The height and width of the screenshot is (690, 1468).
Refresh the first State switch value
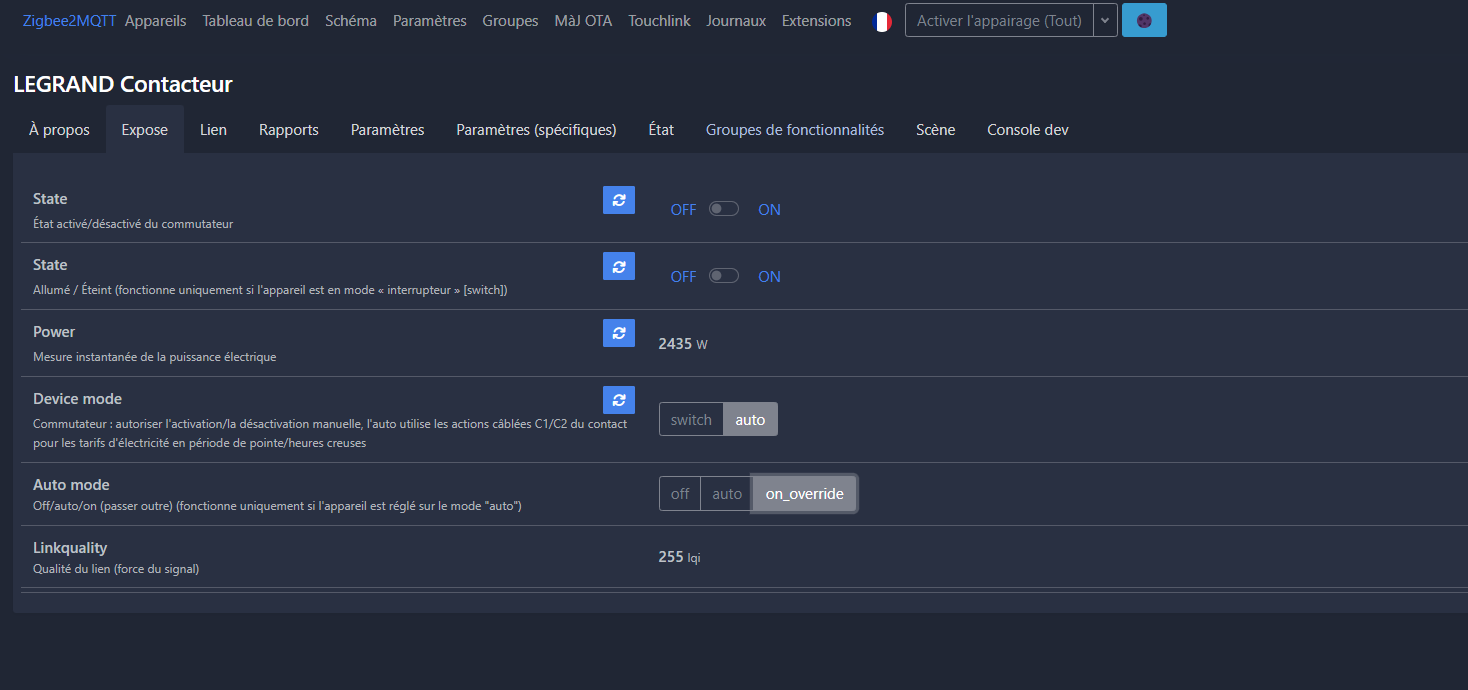(x=618, y=200)
